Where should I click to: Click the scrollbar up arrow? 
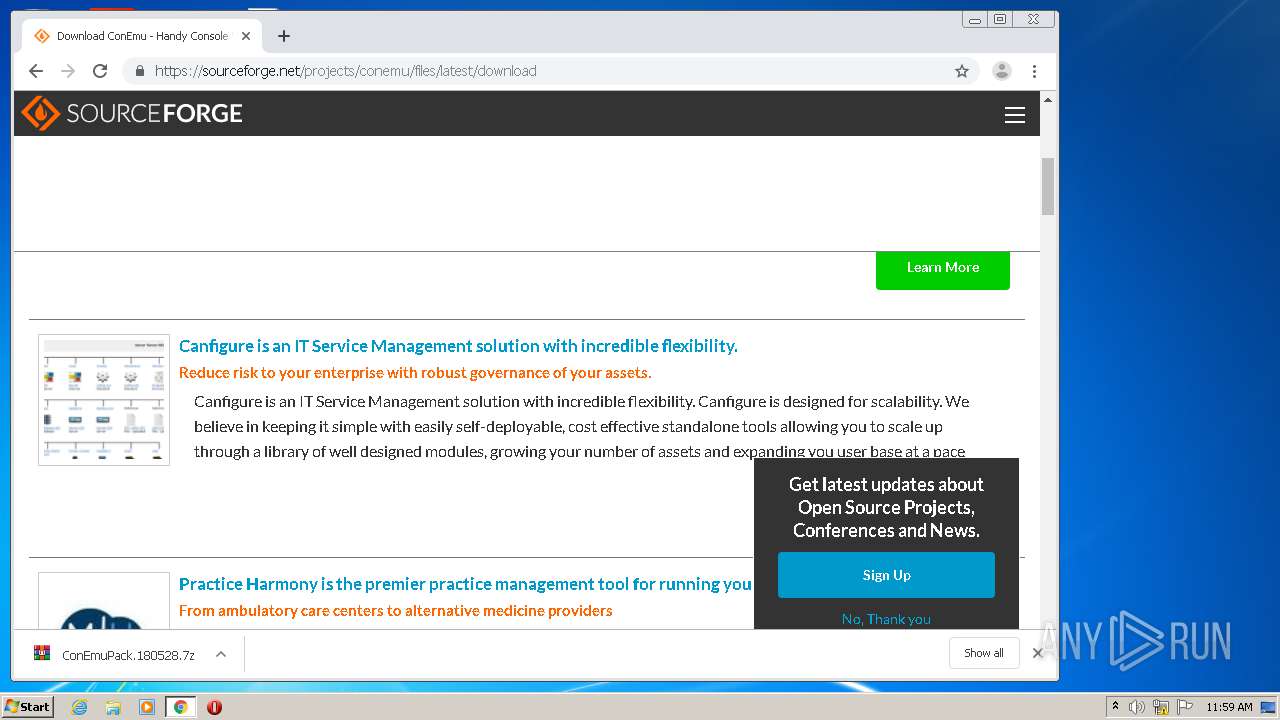click(1048, 100)
